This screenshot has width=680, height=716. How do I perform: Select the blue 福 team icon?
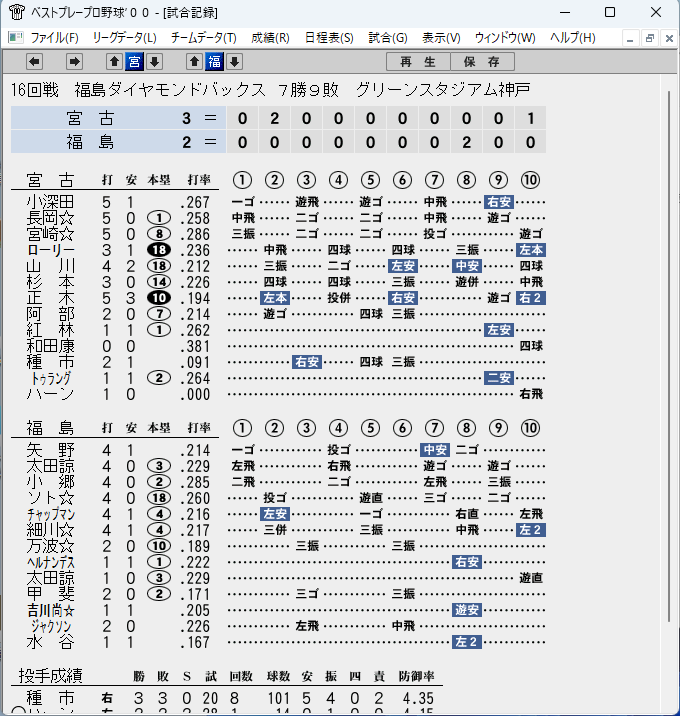coord(215,62)
